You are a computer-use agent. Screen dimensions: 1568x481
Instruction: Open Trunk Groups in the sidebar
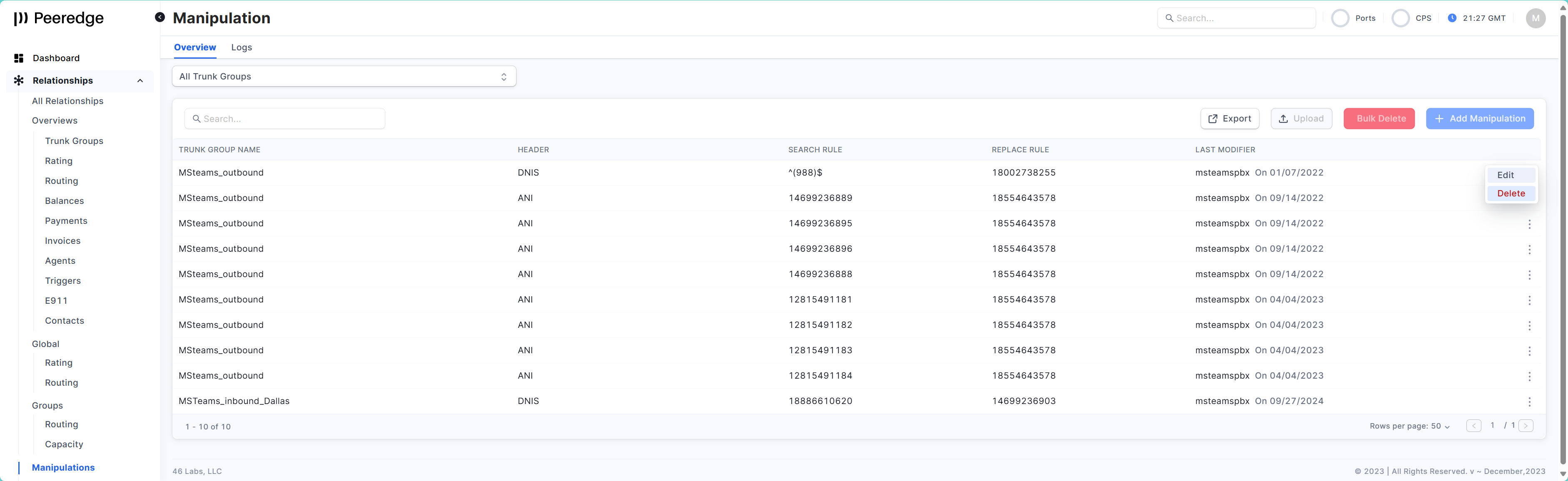coord(74,141)
